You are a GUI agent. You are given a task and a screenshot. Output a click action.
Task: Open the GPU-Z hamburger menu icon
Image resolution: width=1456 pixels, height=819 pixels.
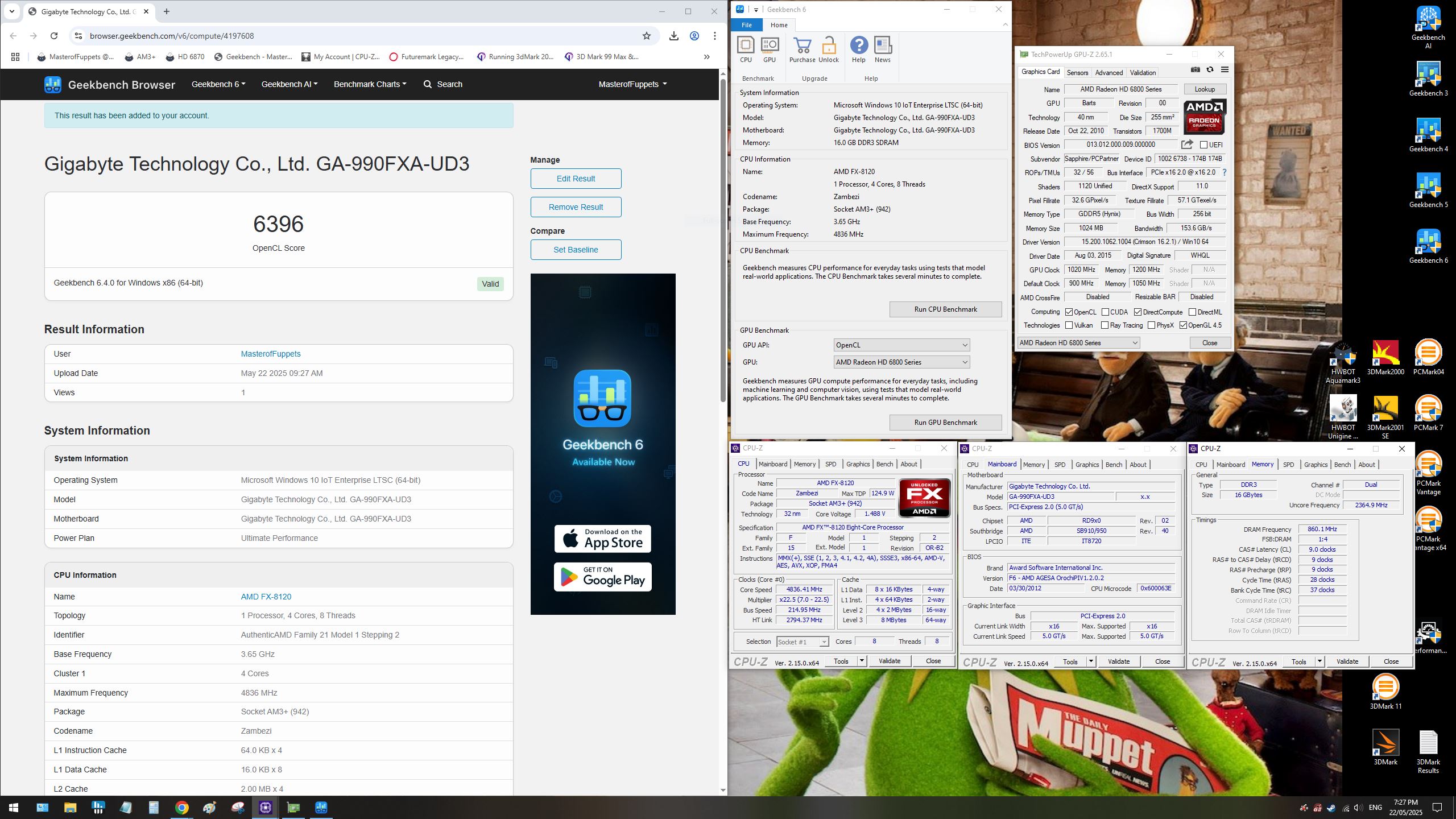click(1225, 69)
